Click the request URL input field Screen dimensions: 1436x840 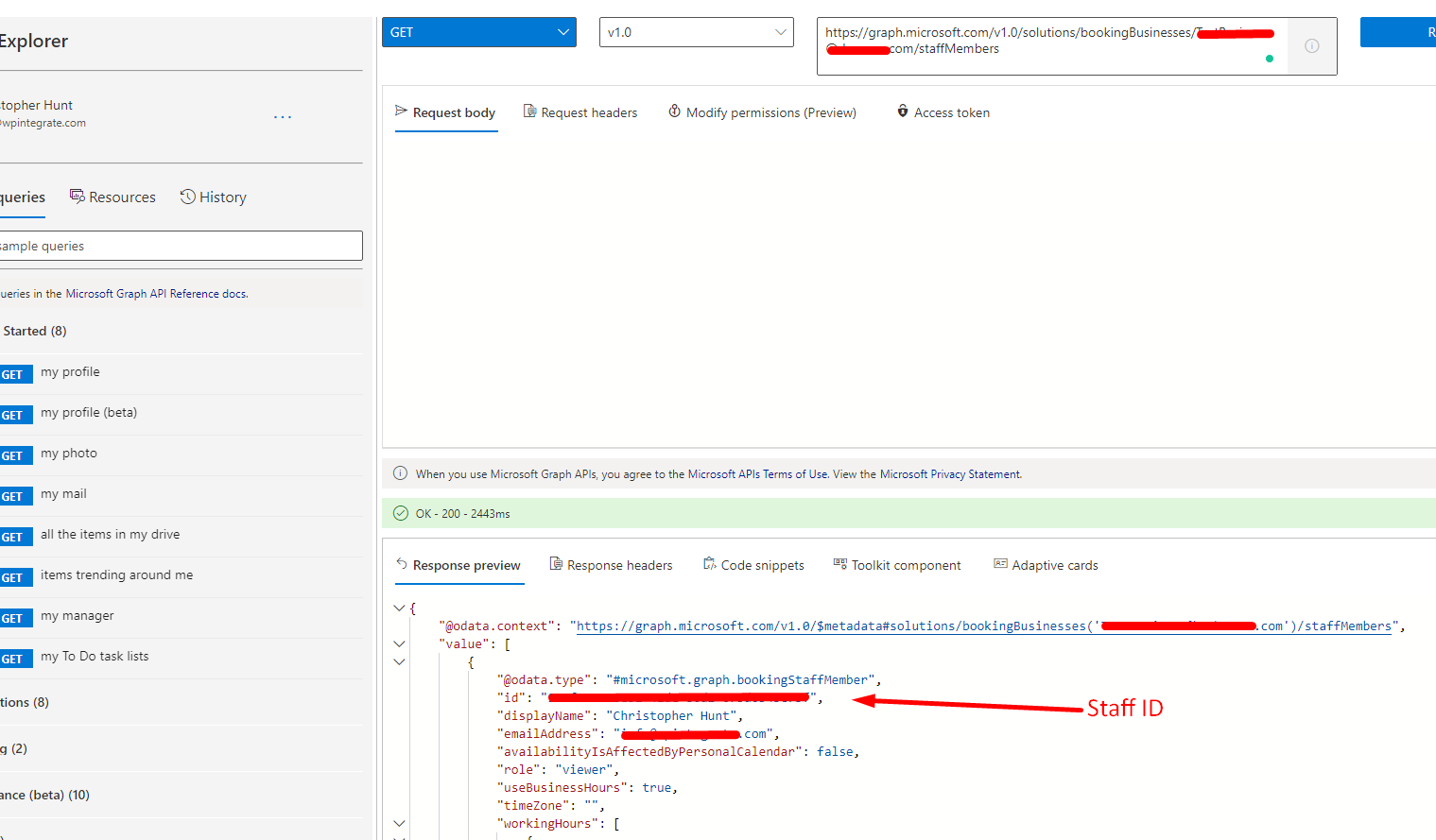[x=1051, y=45]
